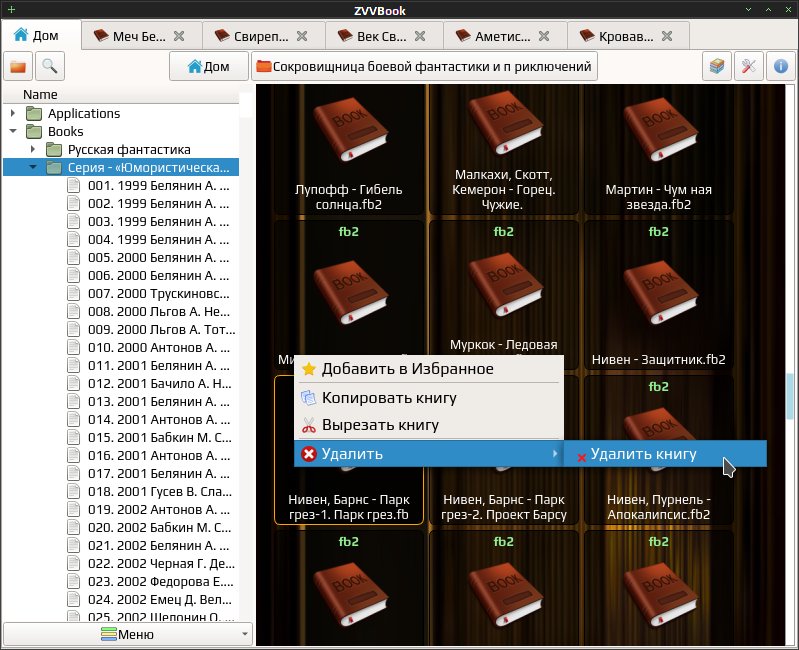Close the Кровав... tab
799x650 pixels.
coord(667,36)
